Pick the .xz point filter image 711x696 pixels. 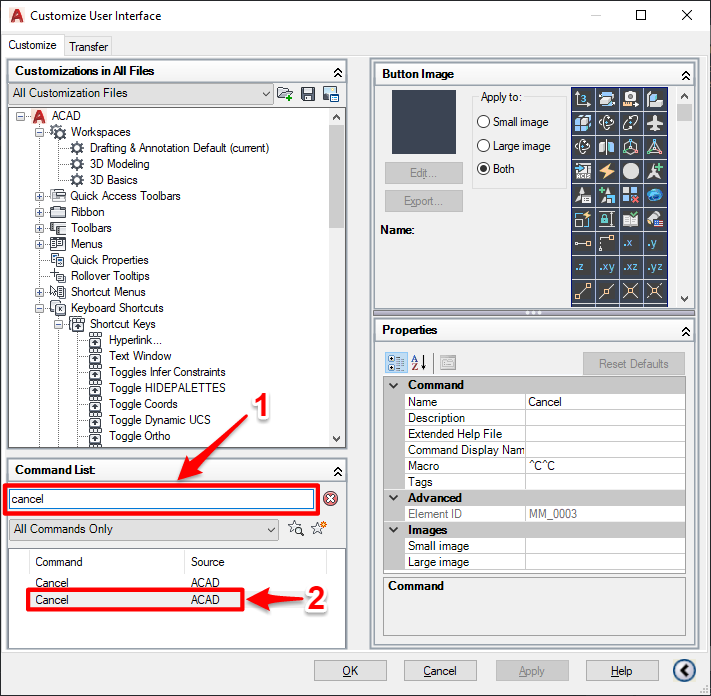tap(631, 267)
